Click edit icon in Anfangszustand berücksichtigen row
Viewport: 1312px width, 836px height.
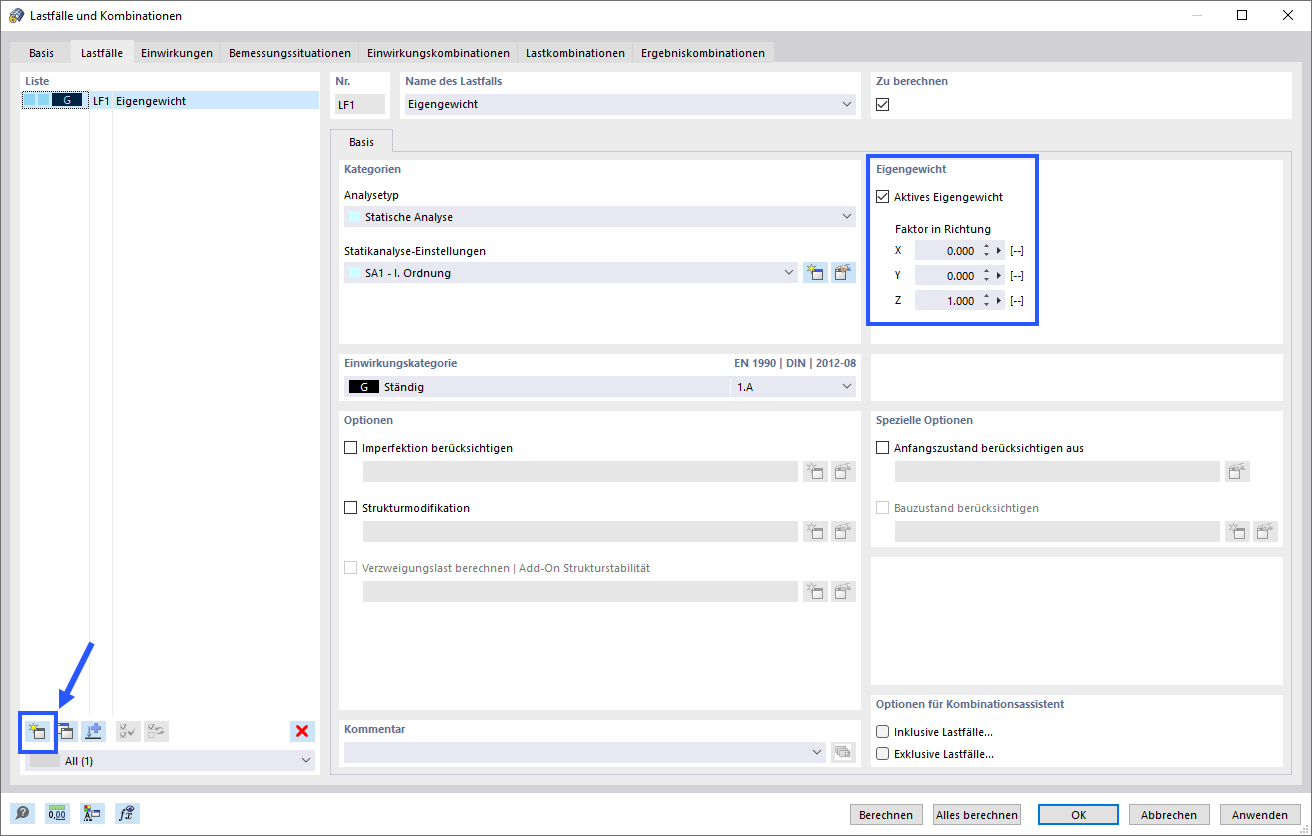click(x=1238, y=472)
